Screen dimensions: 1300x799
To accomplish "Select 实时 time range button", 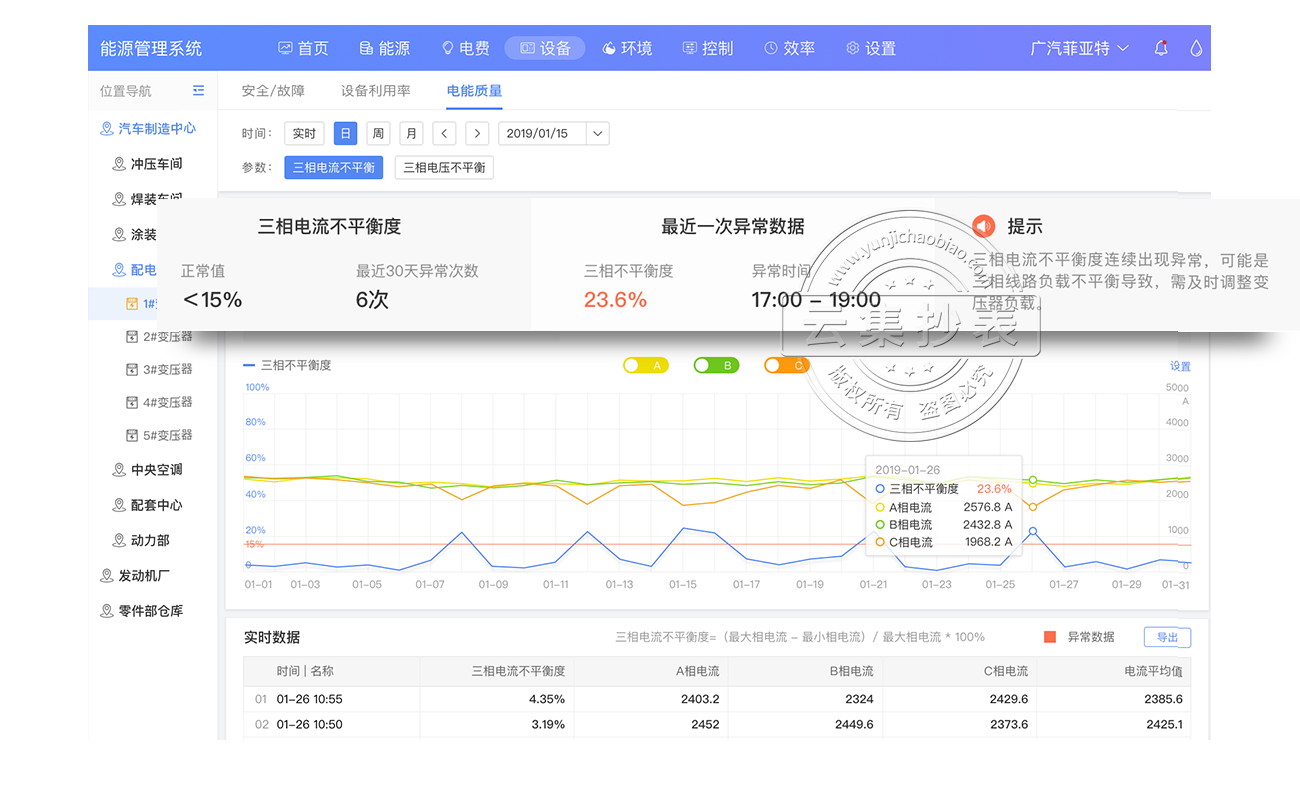I will coord(304,133).
